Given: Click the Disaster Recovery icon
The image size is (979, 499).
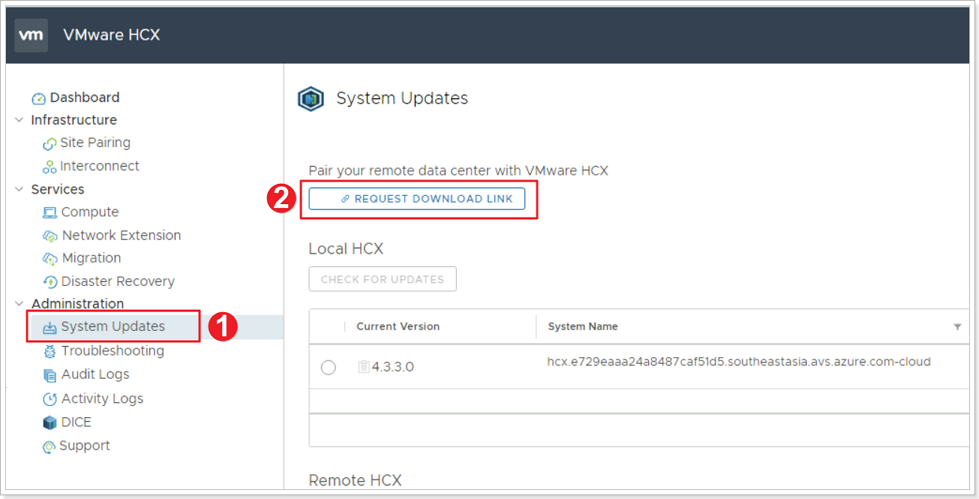Looking at the screenshot, I should [x=50, y=282].
